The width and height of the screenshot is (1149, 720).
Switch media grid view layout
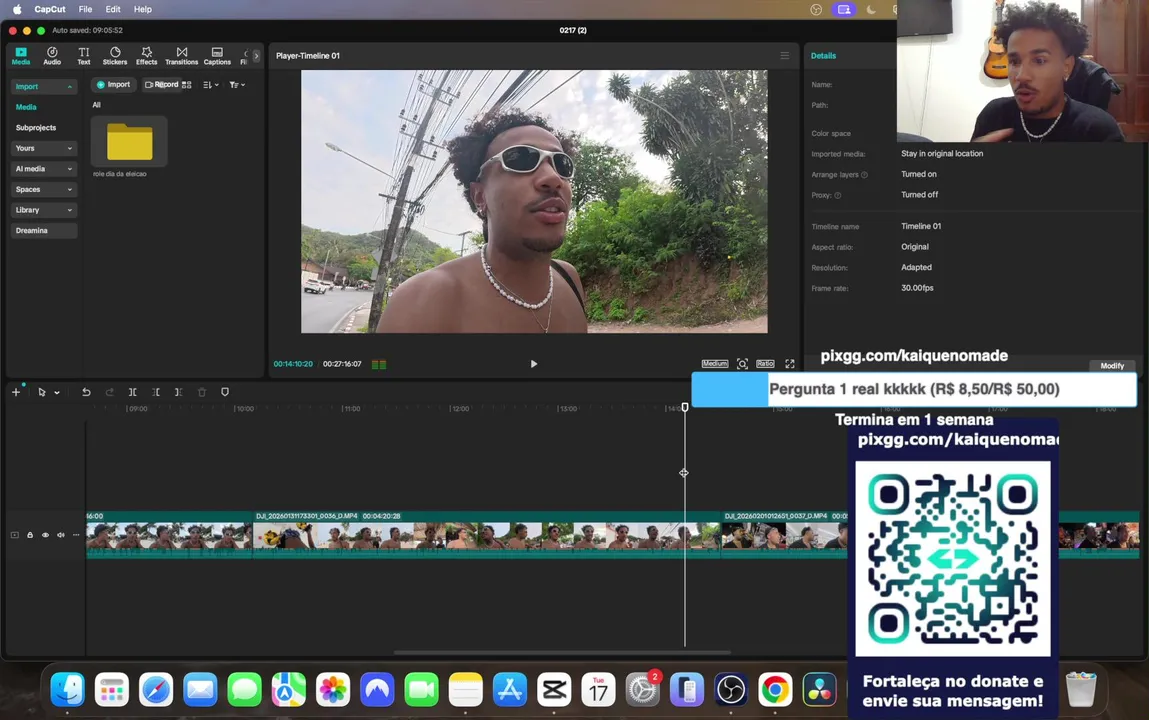(187, 85)
